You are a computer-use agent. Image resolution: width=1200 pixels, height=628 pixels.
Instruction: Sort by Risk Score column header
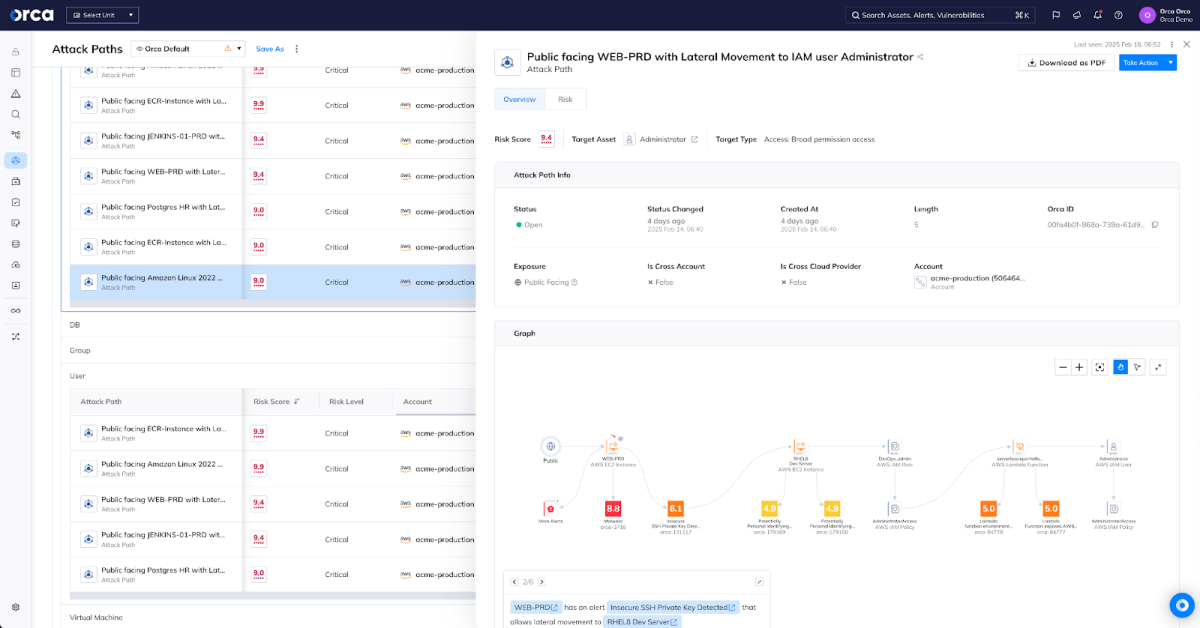click(277, 402)
